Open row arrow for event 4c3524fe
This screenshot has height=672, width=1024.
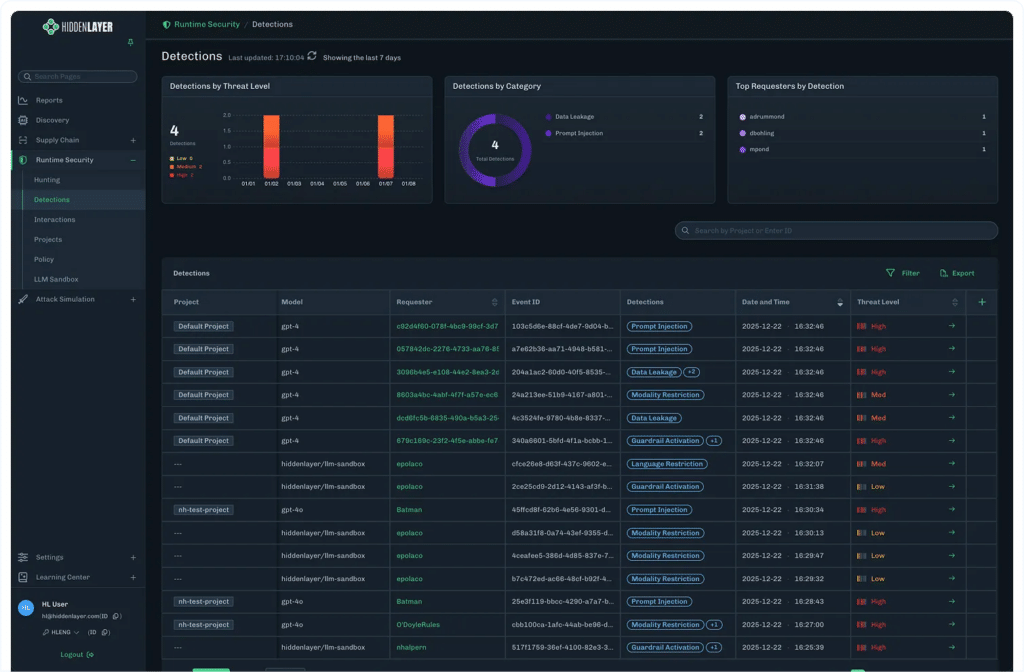pos(952,417)
